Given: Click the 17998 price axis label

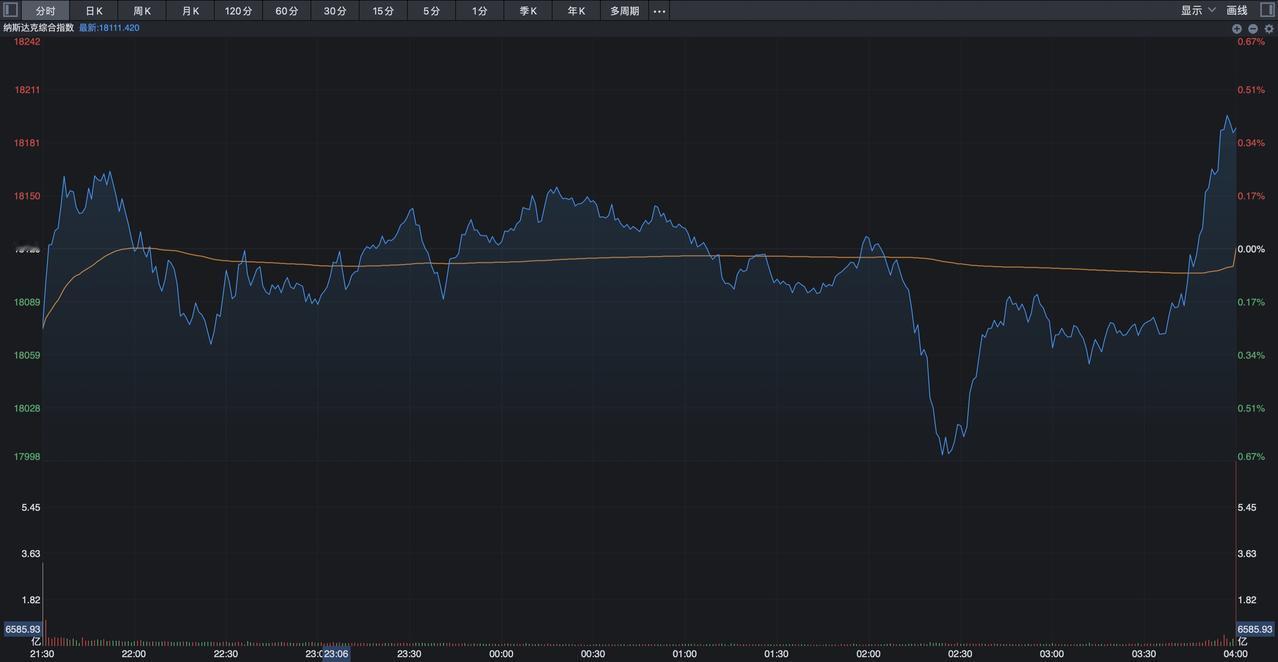Looking at the screenshot, I should (28, 457).
